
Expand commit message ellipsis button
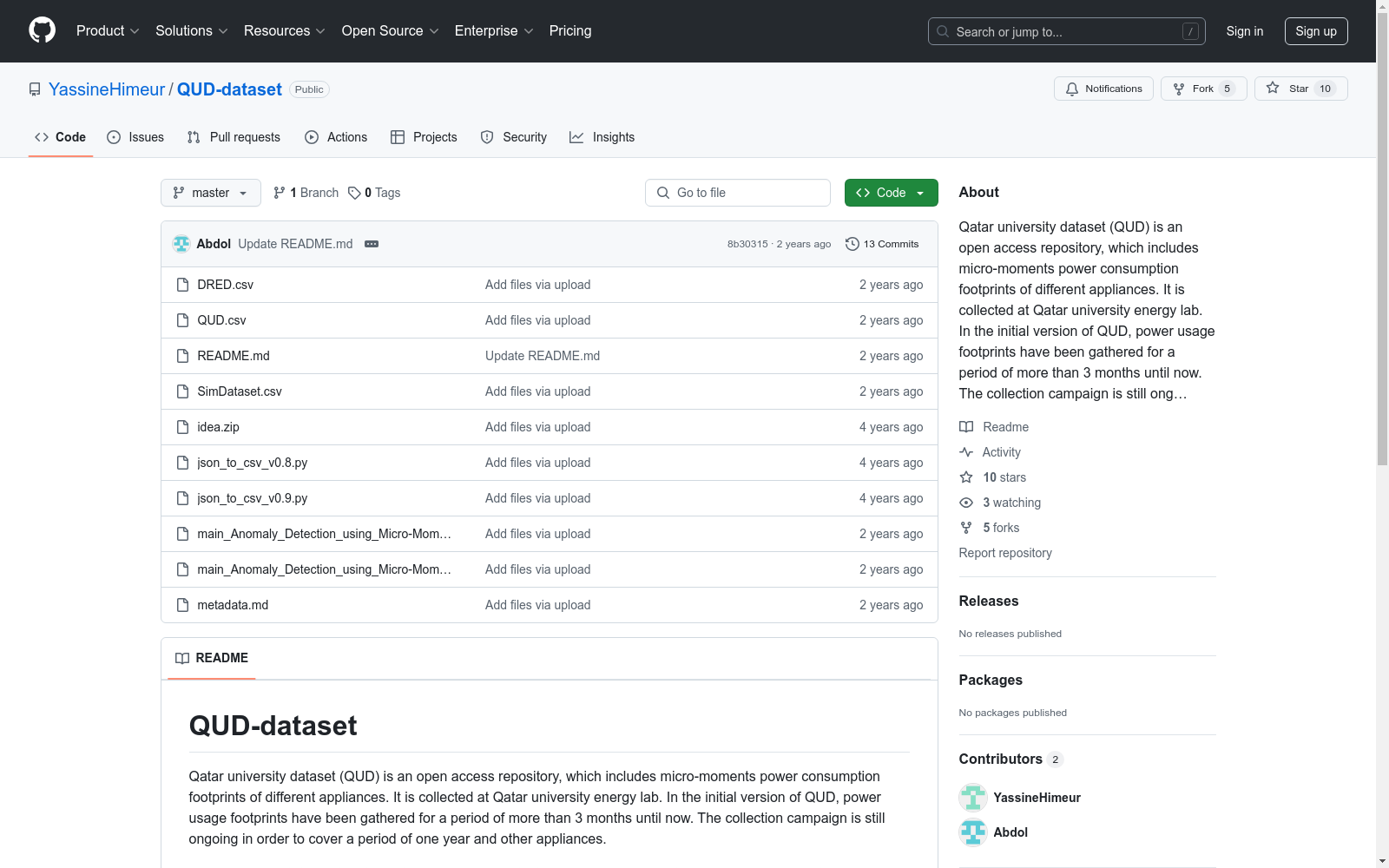(x=372, y=244)
